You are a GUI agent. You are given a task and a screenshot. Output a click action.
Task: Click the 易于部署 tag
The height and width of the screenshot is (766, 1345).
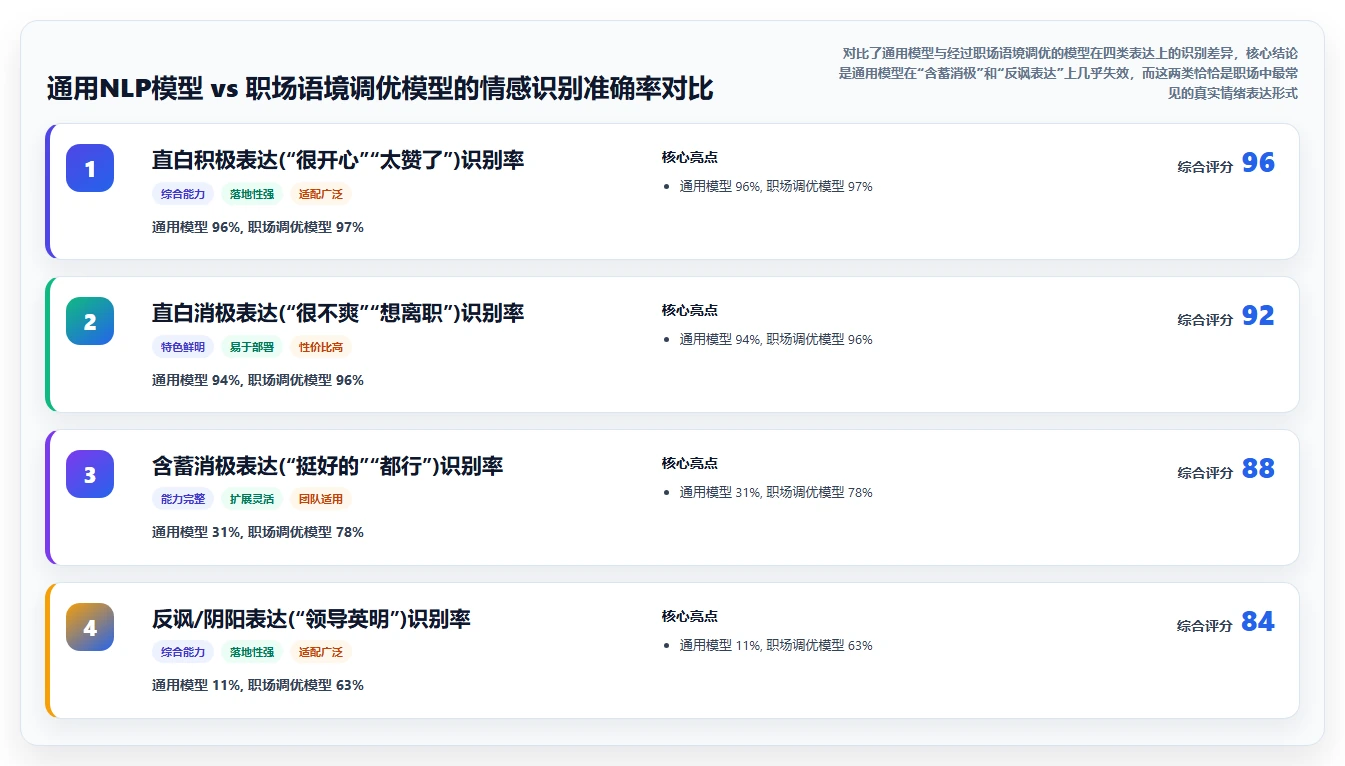[x=252, y=347]
